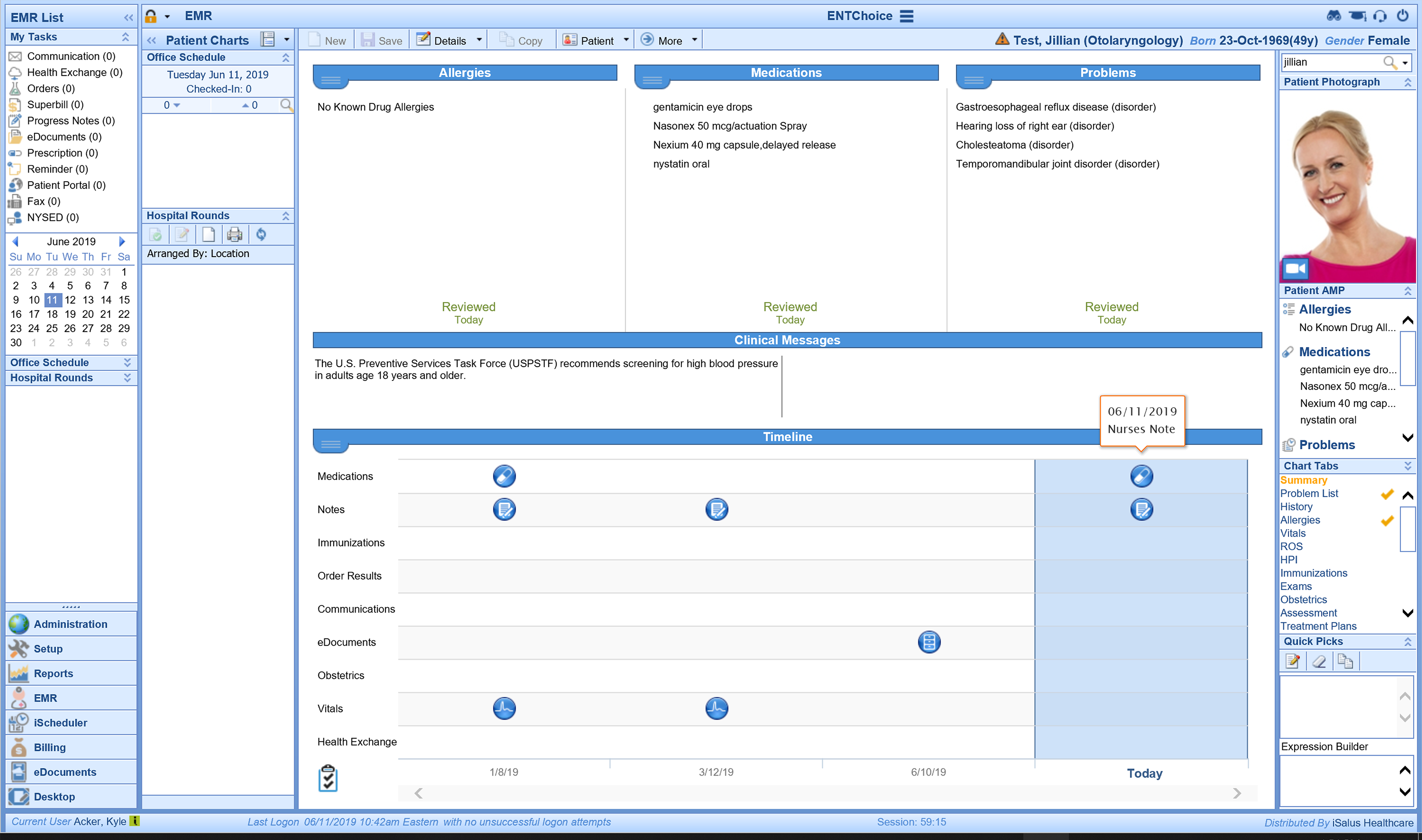This screenshot has width=1422, height=840.
Task: Click the lock icon beside EMR
Action: 150,16
